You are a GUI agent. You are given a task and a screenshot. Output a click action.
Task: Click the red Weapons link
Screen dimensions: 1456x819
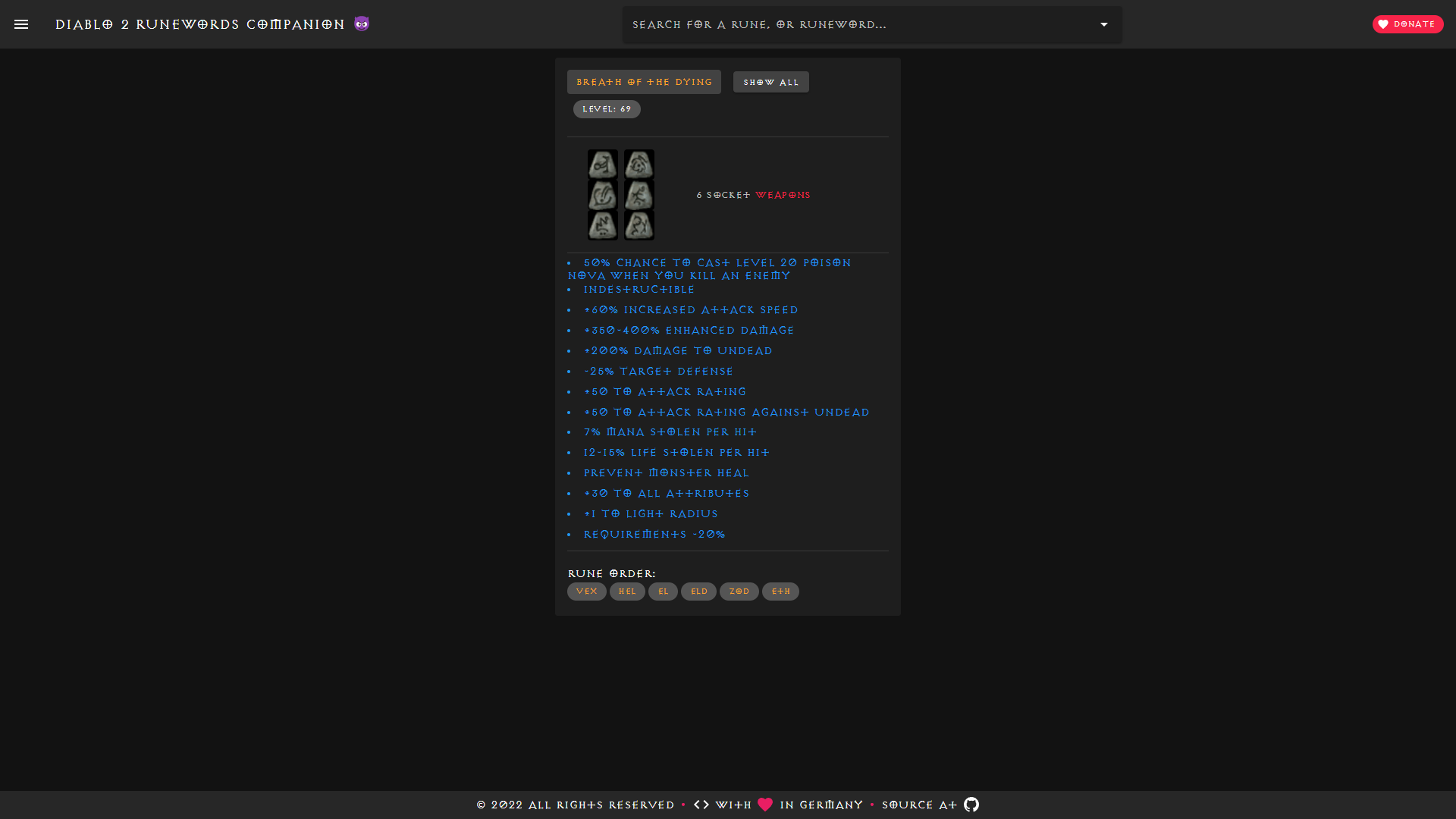(x=783, y=195)
